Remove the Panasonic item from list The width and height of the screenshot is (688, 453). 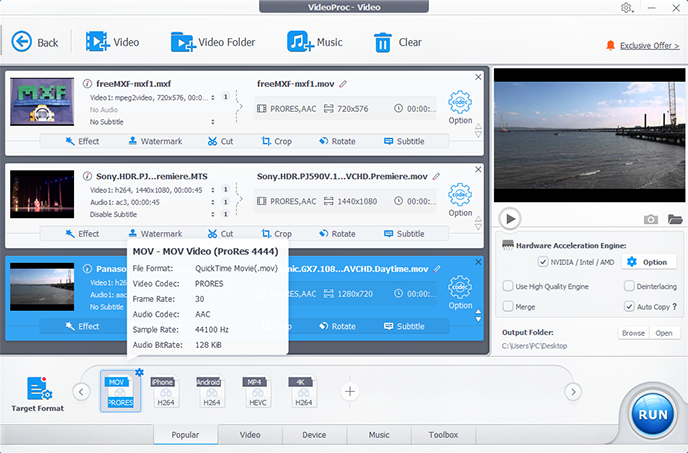[x=478, y=262]
